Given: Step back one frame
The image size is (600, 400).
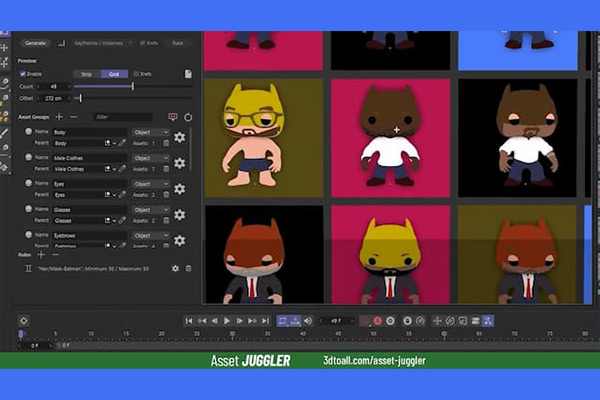Looking at the screenshot, I should [215, 321].
